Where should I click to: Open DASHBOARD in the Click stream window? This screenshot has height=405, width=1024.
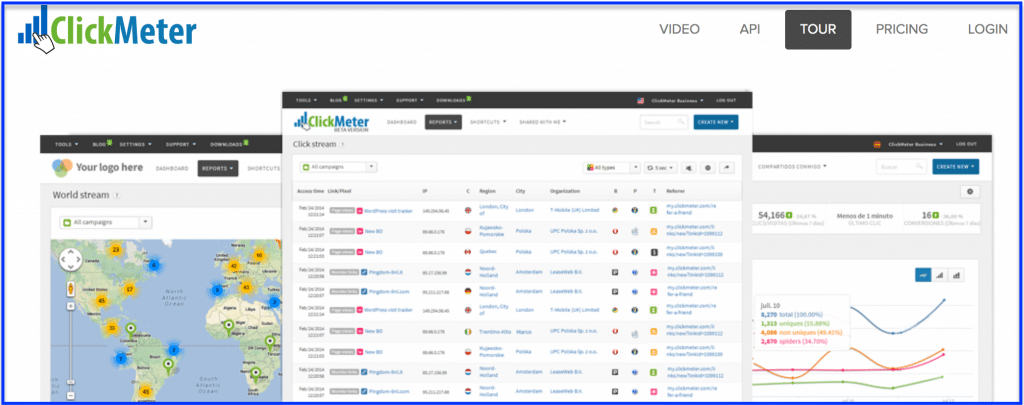click(x=402, y=122)
